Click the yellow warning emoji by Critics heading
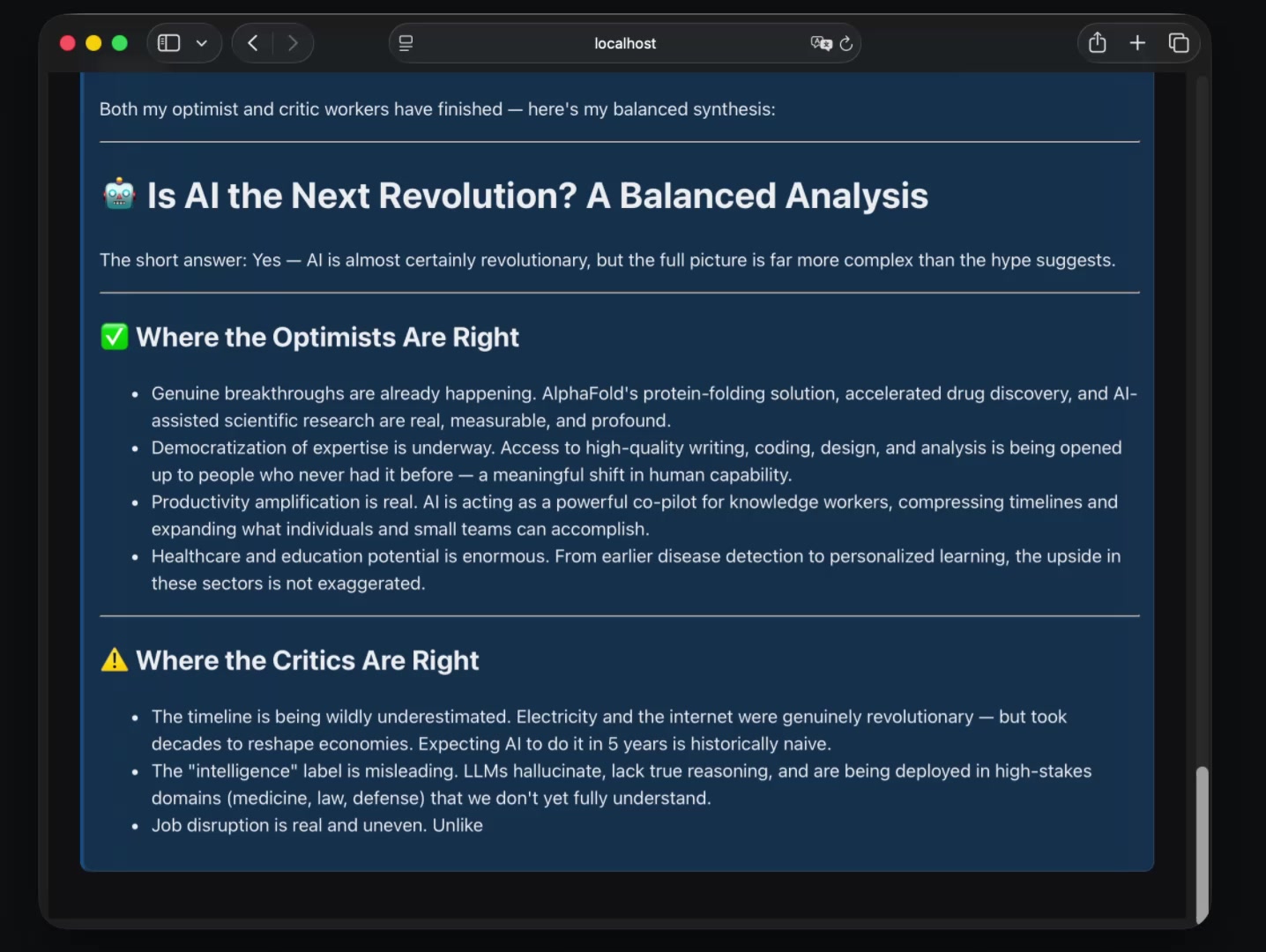 point(115,660)
